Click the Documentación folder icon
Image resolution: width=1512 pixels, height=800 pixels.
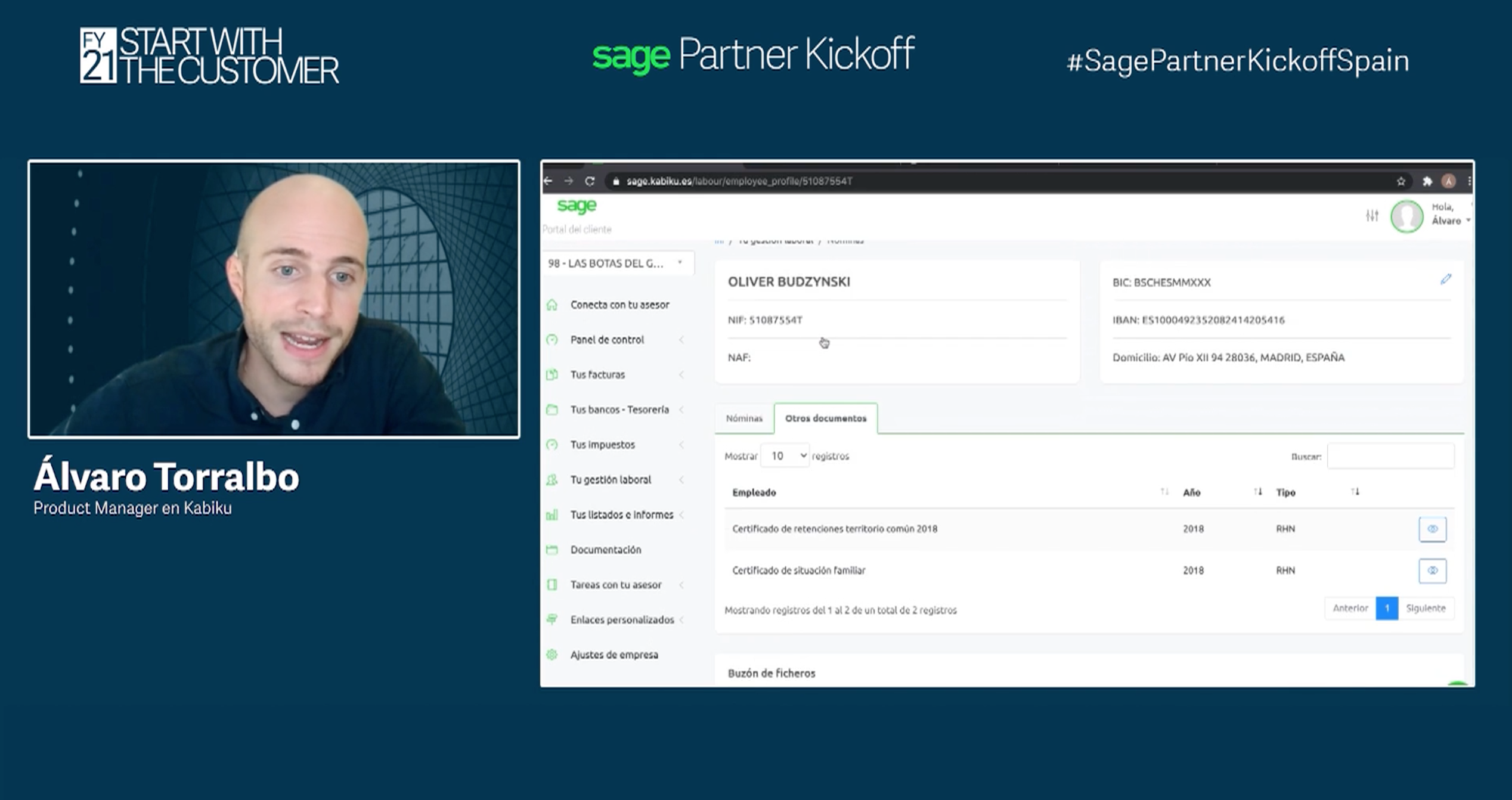pos(552,550)
